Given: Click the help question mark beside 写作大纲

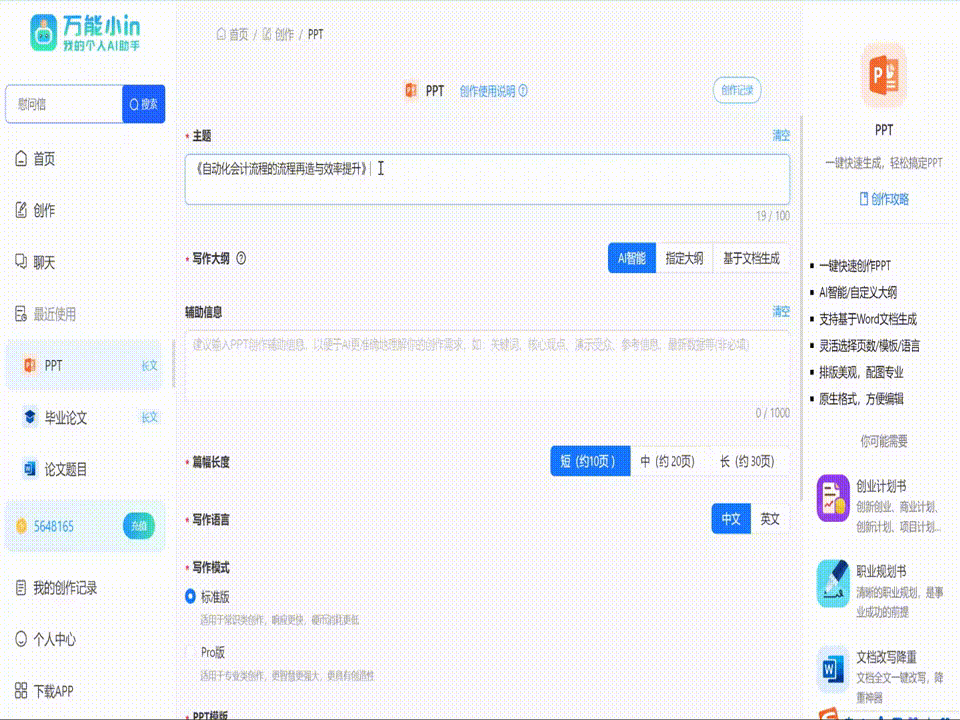Looking at the screenshot, I should tap(241, 258).
